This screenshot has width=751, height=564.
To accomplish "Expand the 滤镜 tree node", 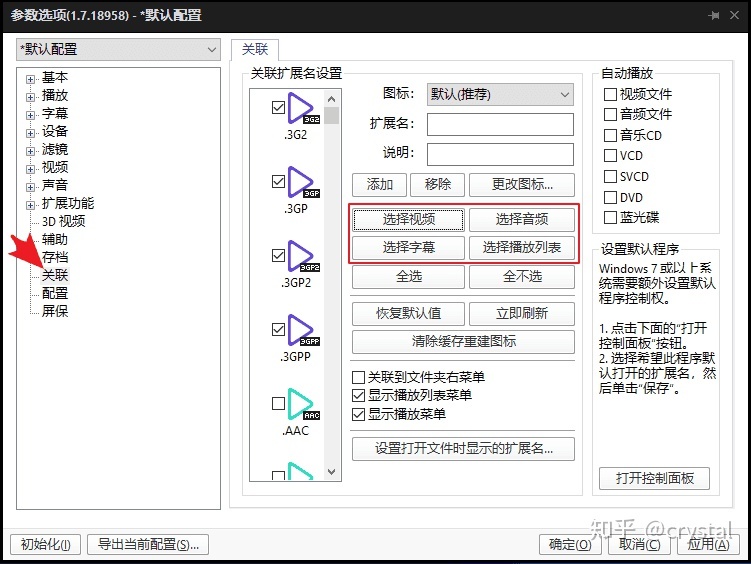I will 31,151.
